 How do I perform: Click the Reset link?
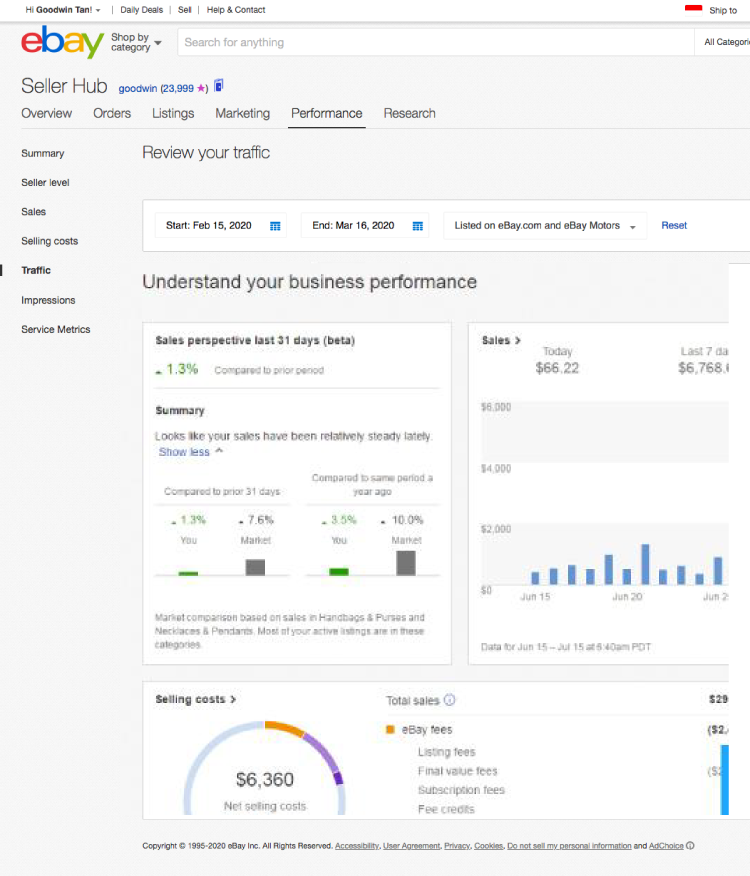click(x=674, y=225)
